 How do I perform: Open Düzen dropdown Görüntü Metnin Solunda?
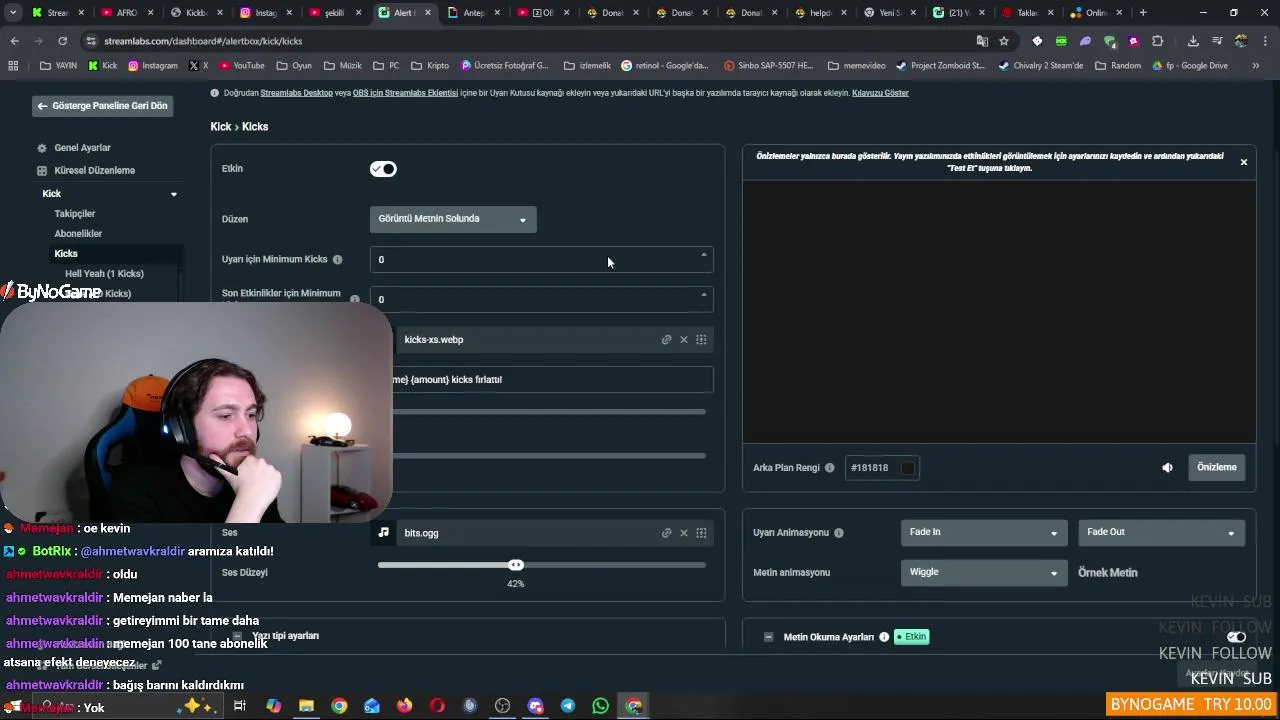click(453, 219)
